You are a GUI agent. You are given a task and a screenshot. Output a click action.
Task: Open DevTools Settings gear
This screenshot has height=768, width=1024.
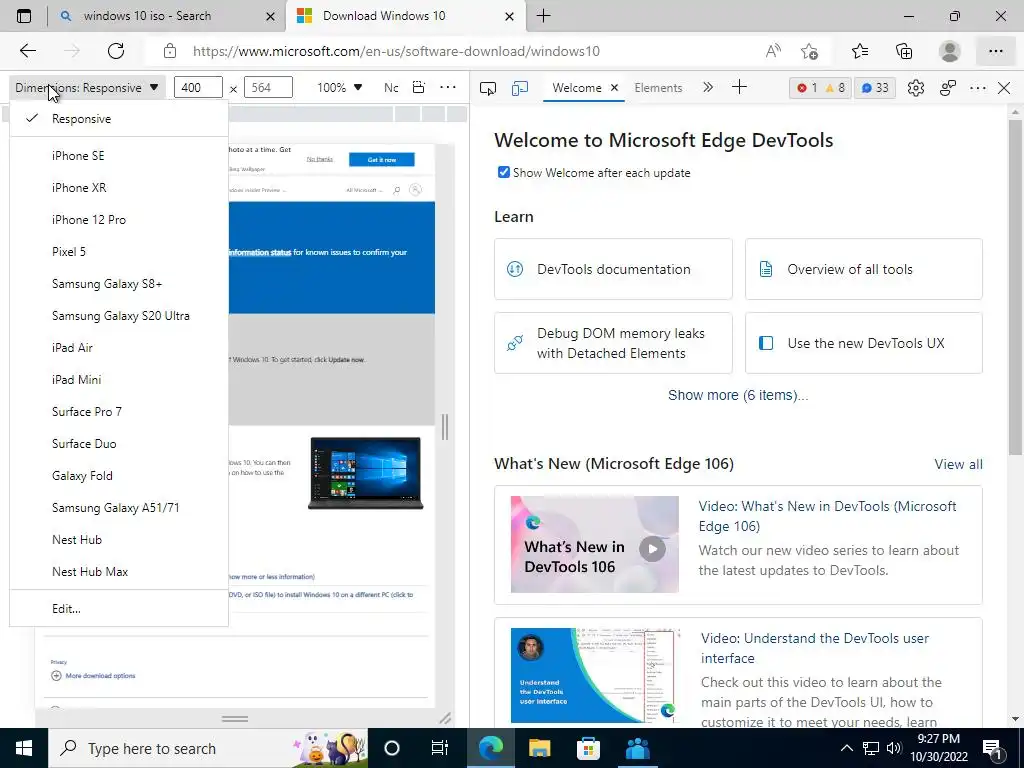point(916,88)
